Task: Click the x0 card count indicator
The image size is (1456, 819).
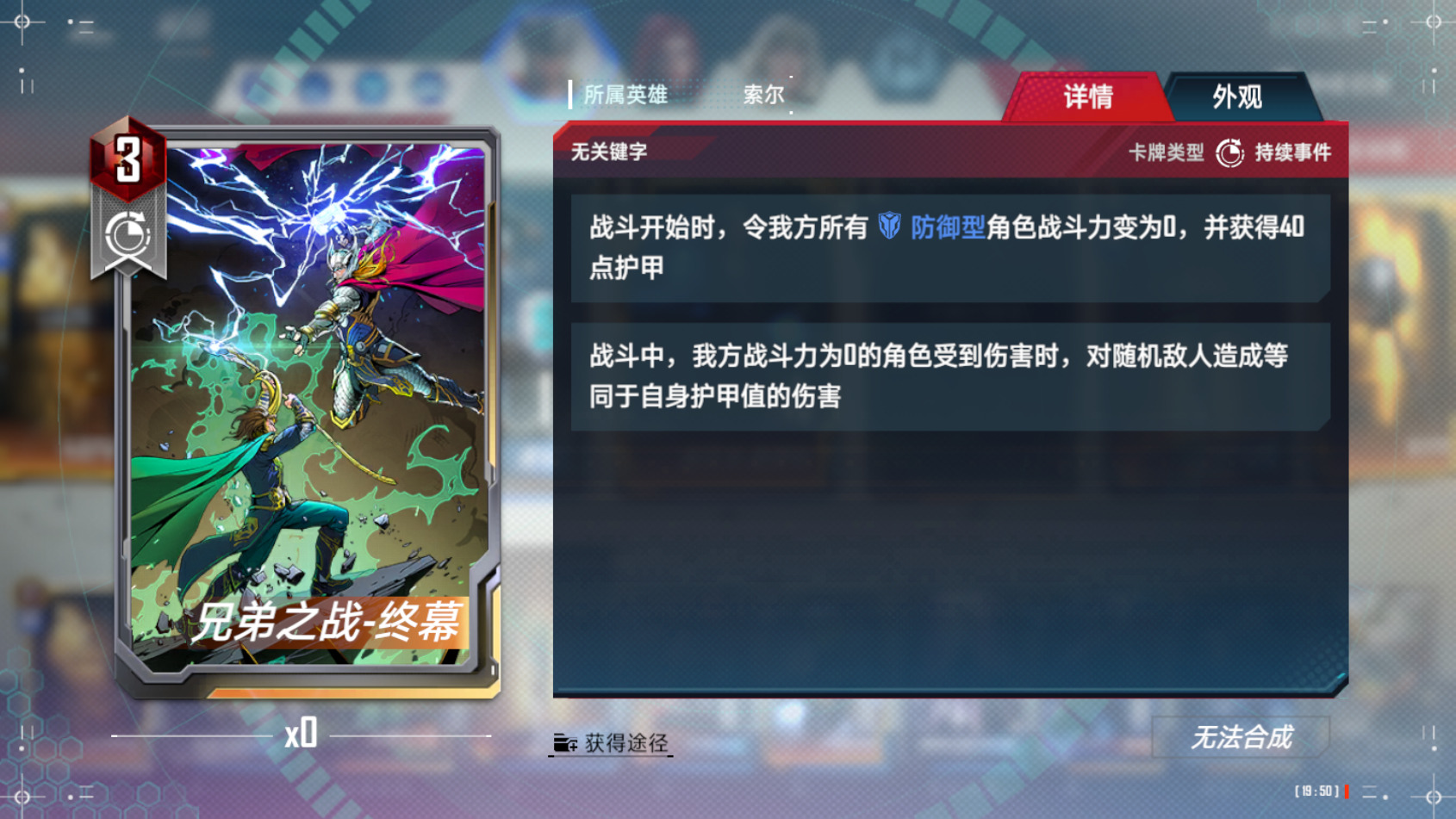Action: (x=301, y=735)
